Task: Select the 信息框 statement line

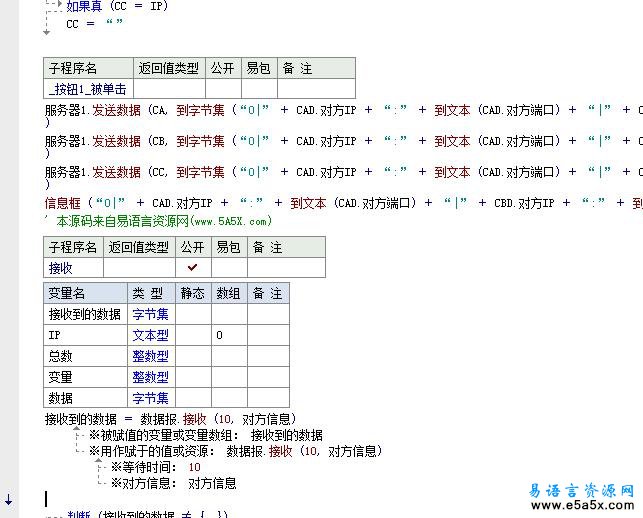Action: tap(344, 203)
